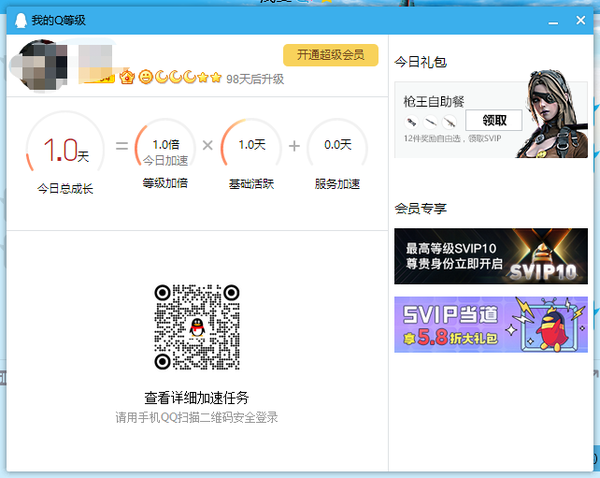Click the 98天后升级 text
The height and width of the screenshot is (478, 600).
coord(255,78)
